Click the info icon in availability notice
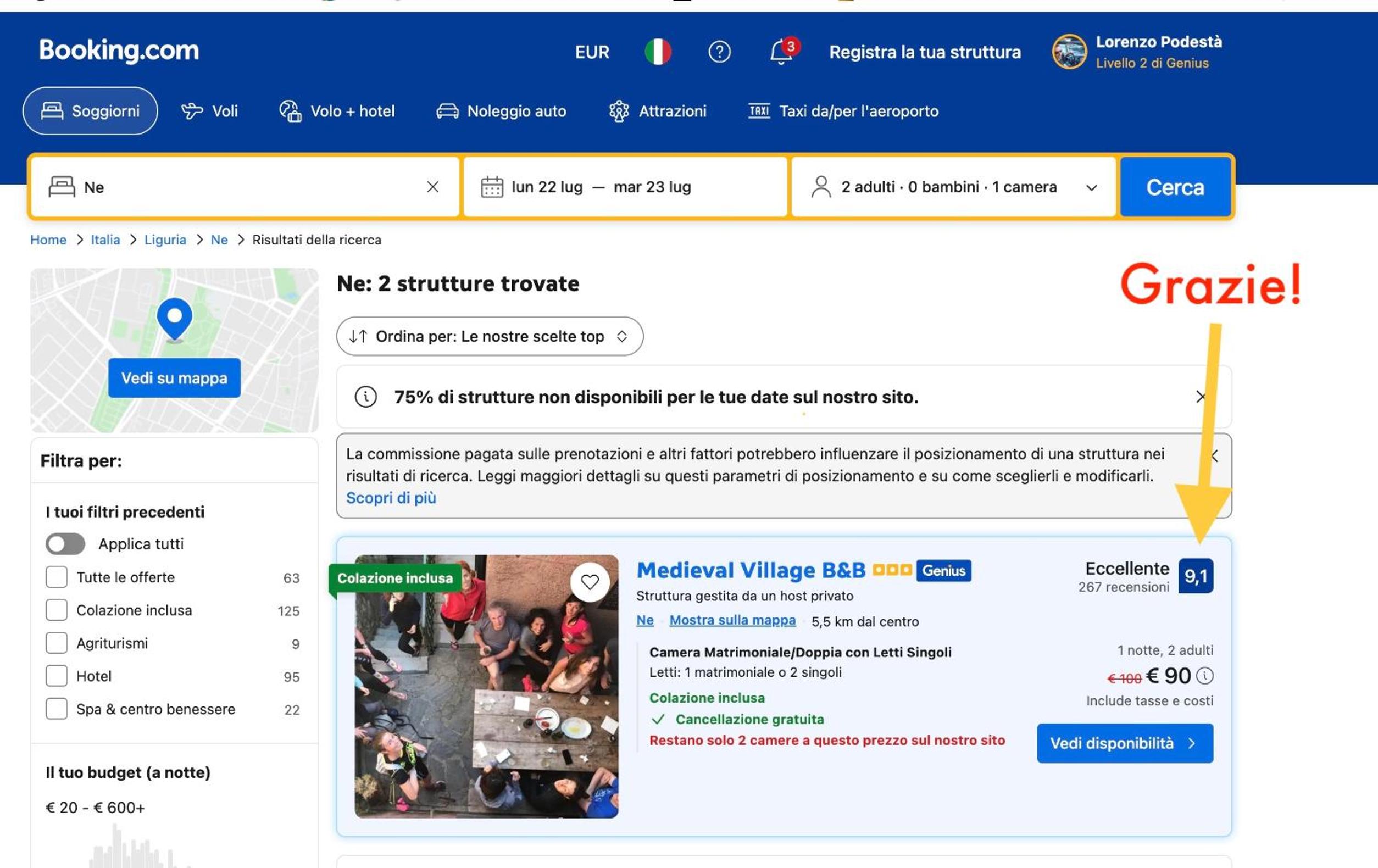 pos(366,397)
